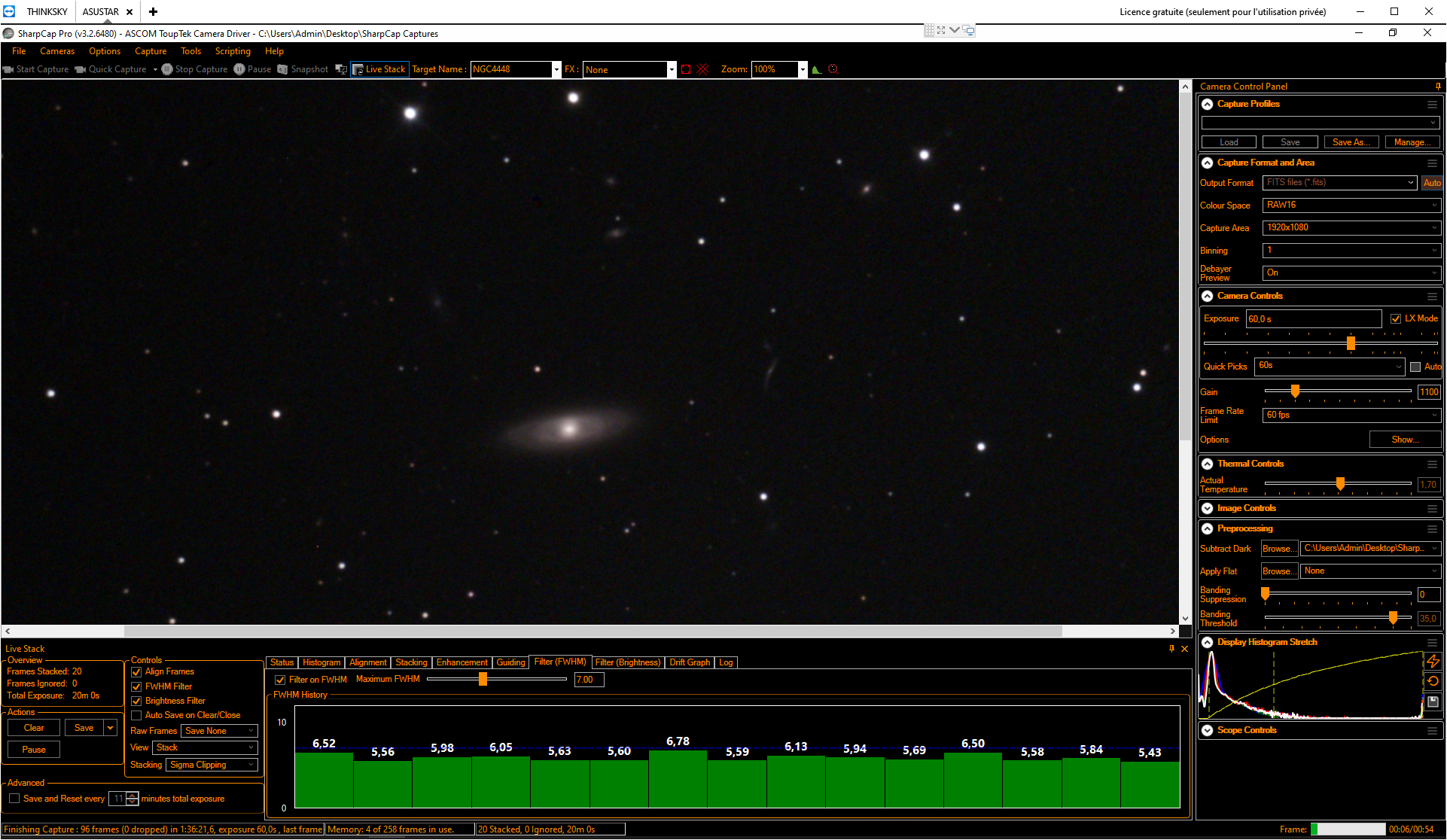Screen dimensions: 1447x840
Task: Reset the histogram stretch with circular arrow
Action: (x=1433, y=681)
